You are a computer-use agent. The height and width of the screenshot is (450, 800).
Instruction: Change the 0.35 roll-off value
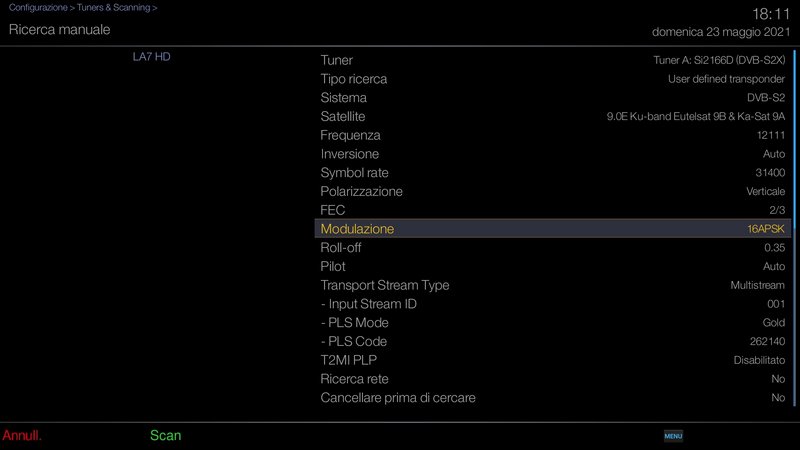point(774,247)
